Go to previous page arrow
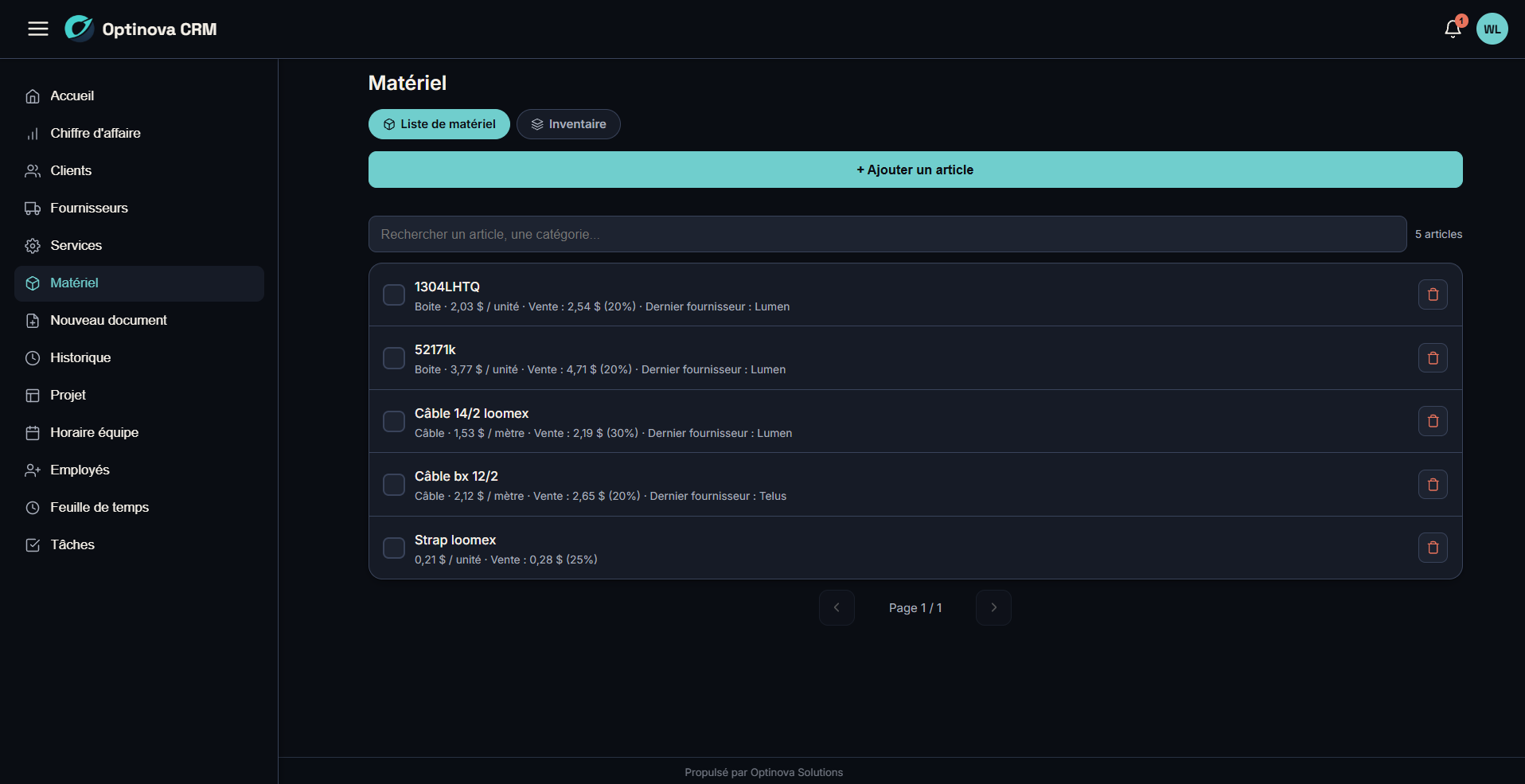Viewport: 1525px width, 784px height. pos(837,607)
